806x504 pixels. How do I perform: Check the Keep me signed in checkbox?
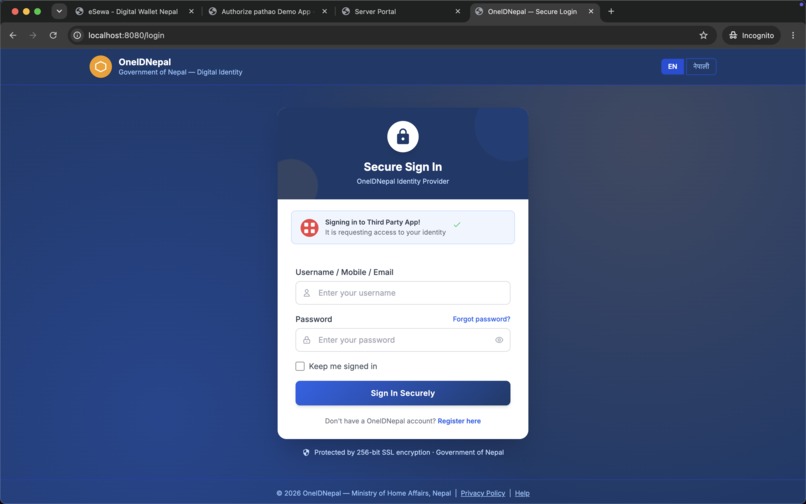[x=300, y=366]
